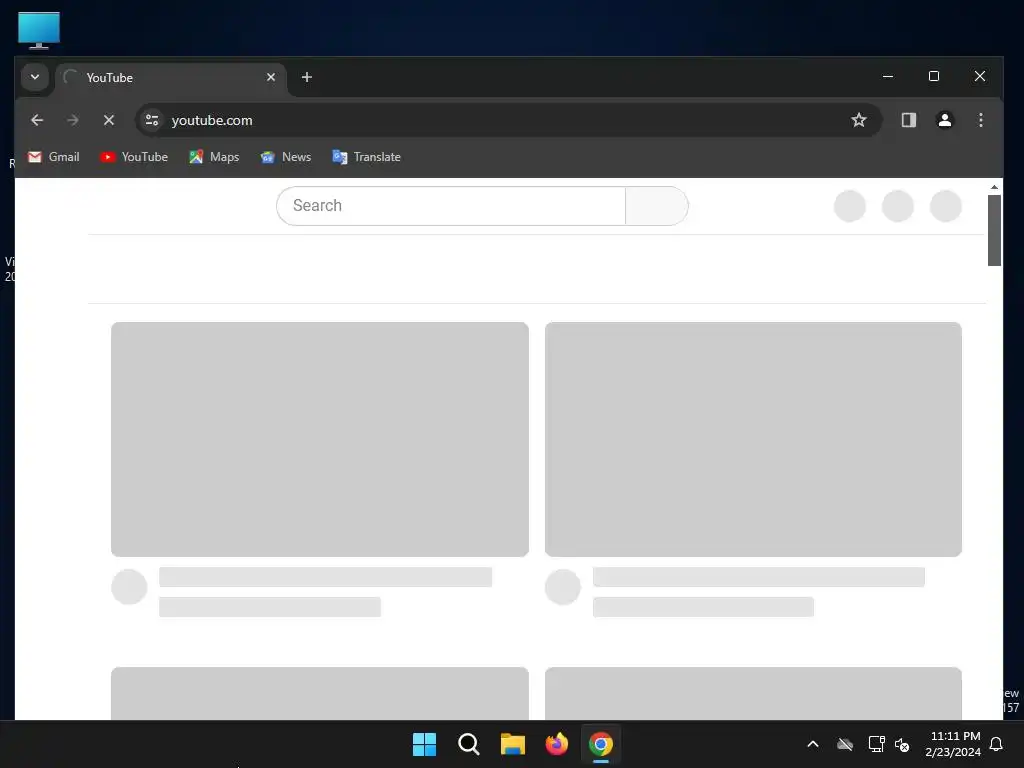
Task: Open the clock showing 11:11 PM
Action: 953,744
